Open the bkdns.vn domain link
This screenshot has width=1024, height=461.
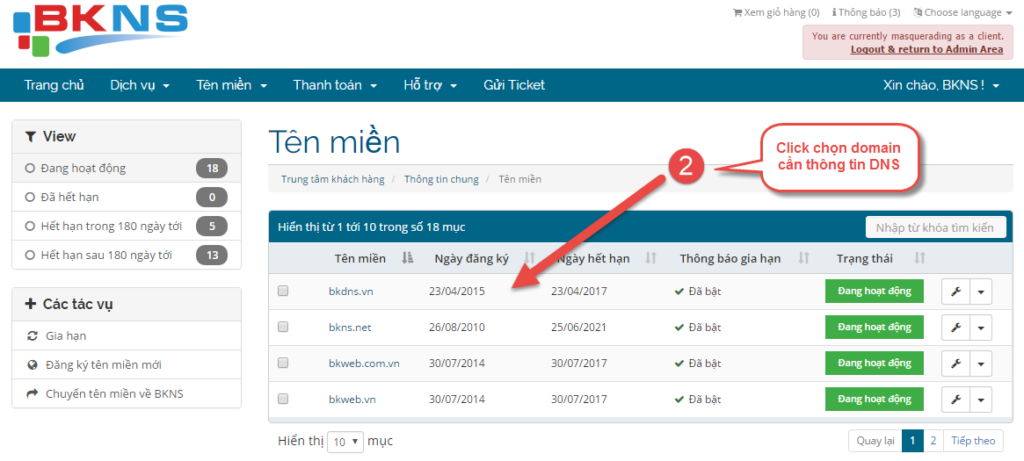coord(352,292)
